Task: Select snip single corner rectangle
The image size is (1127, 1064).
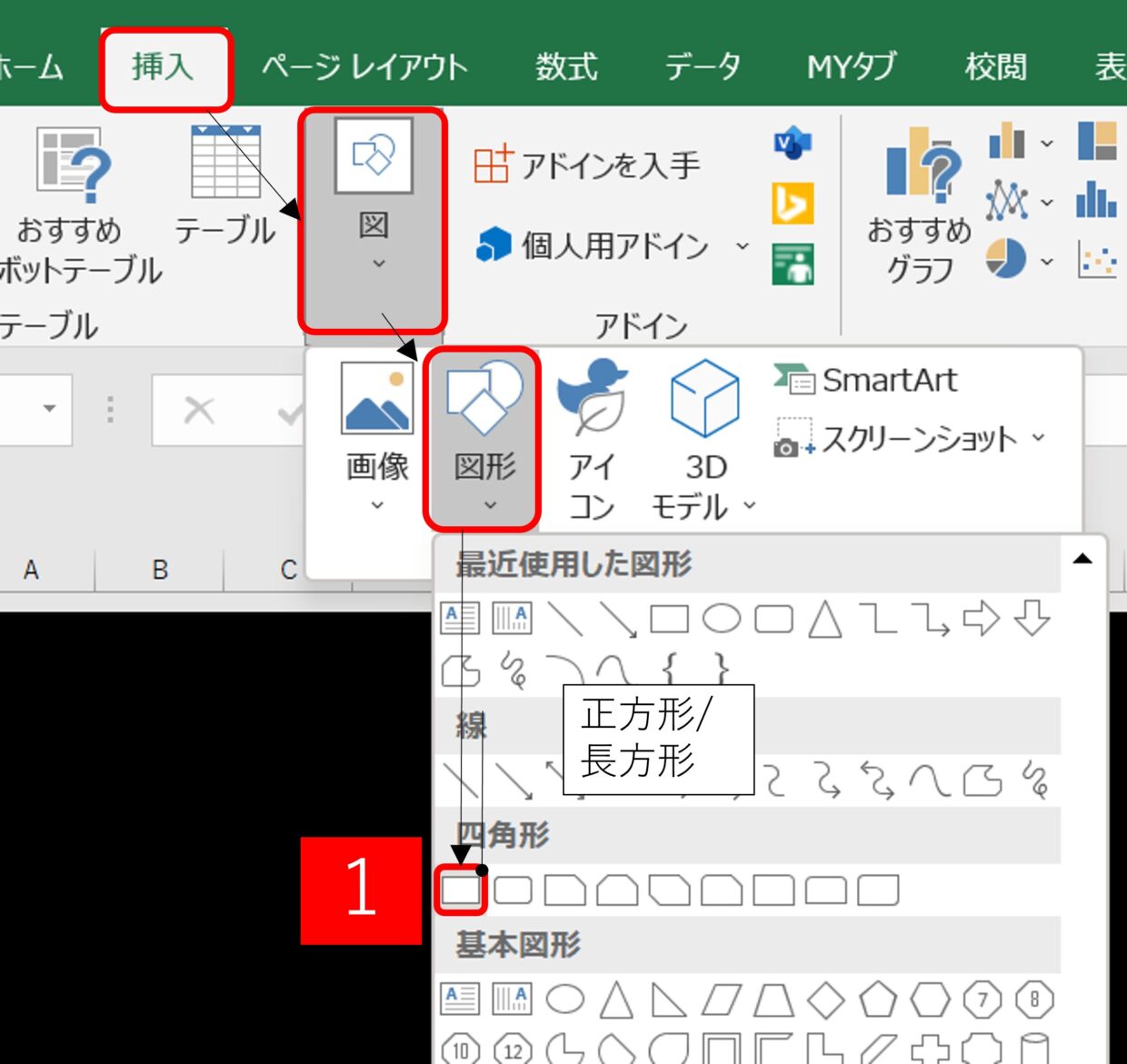Action: 565,890
